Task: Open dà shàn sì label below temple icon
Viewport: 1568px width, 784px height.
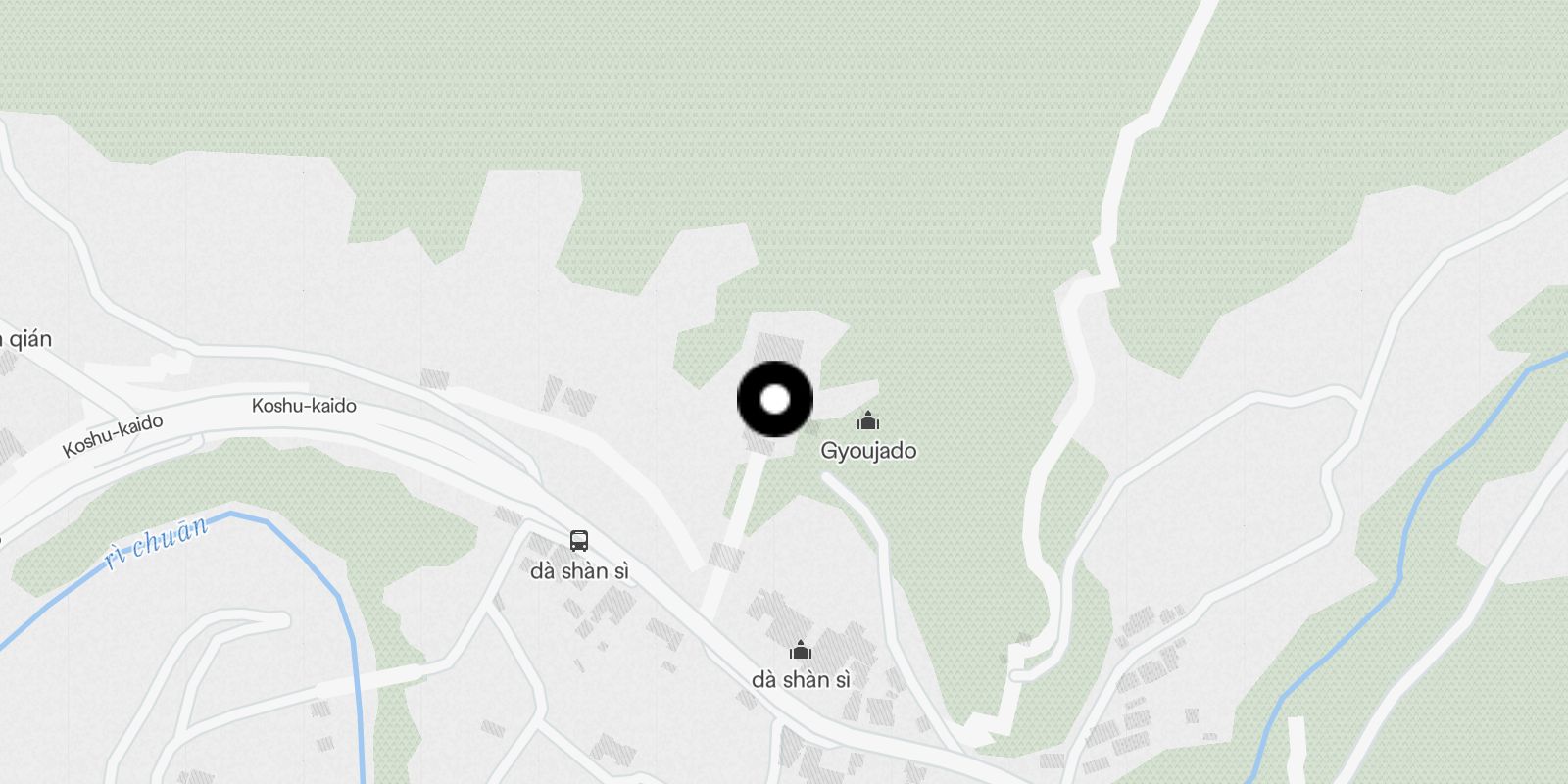Action: [x=801, y=679]
